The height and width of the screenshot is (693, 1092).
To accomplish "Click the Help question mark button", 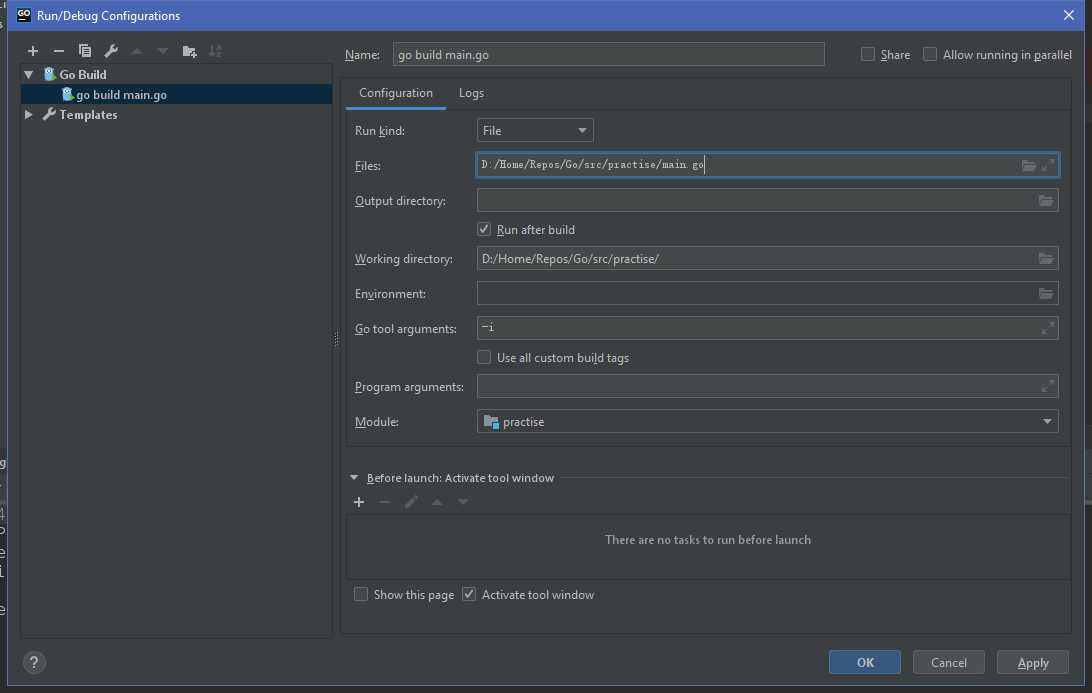I will pos(34,662).
